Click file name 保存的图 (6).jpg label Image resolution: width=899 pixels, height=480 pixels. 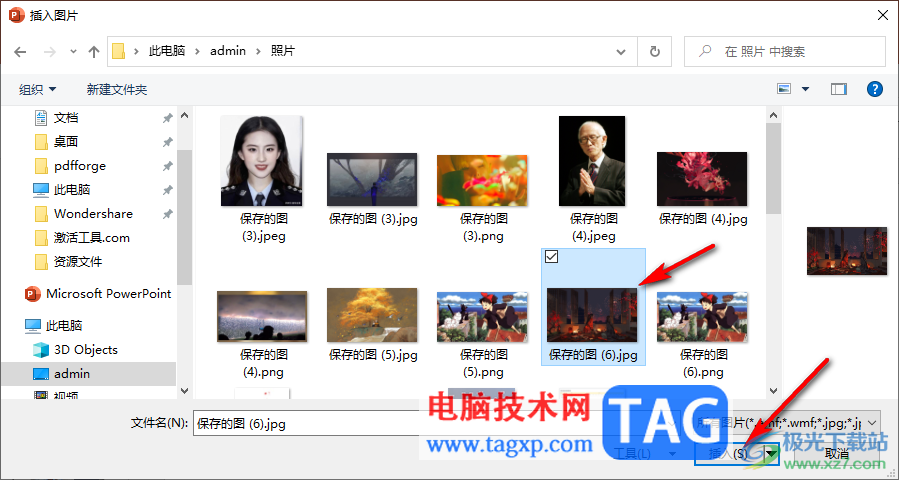pyautogui.click(x=593, y=355)
